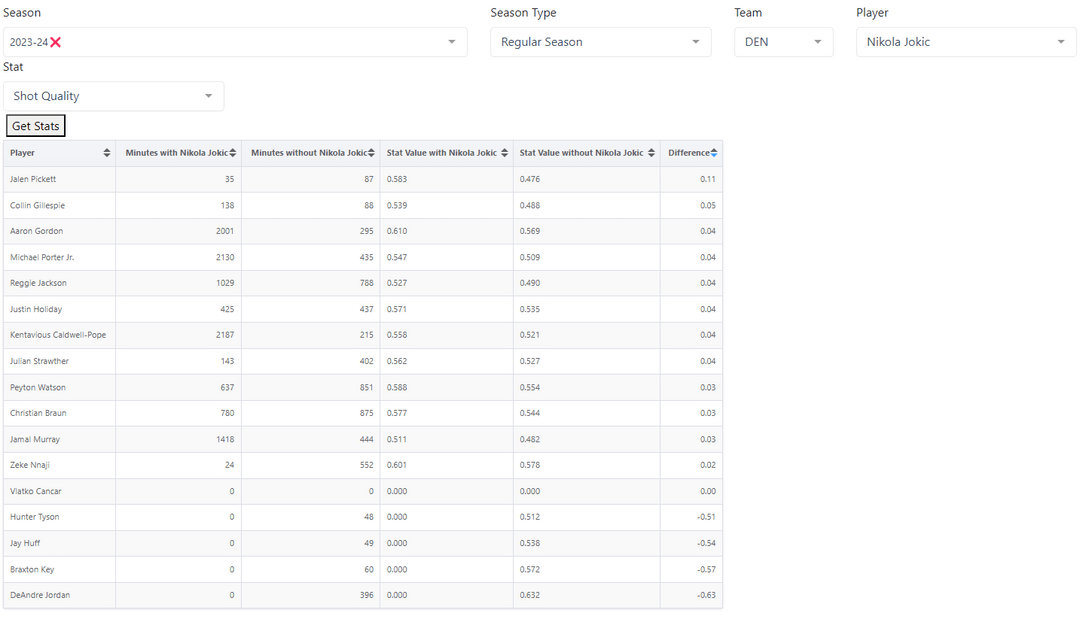Sort by Stat Value without Nikola Jokic icon

click(652, 153)
